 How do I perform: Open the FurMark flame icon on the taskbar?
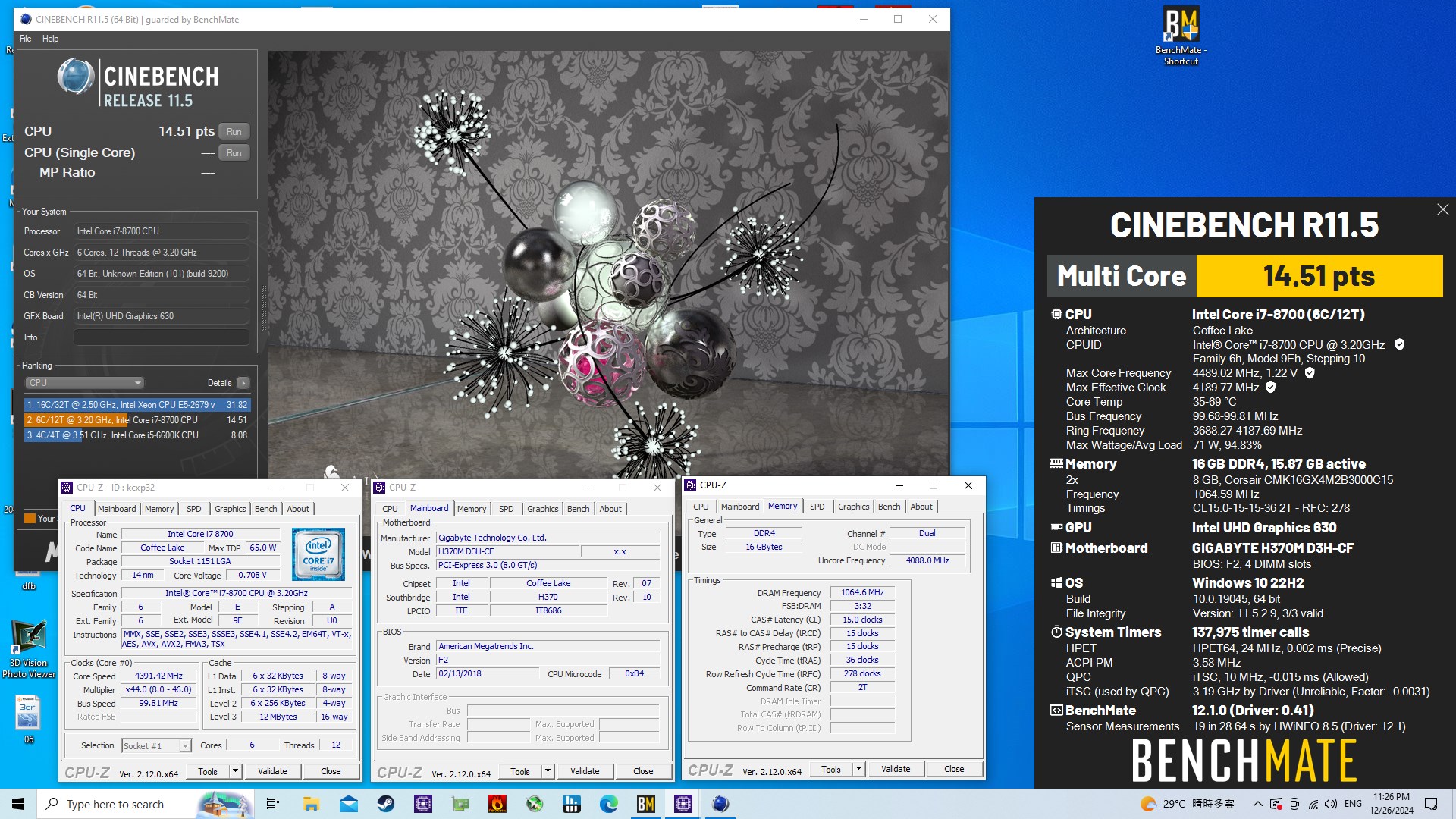[x=497, y=804]
